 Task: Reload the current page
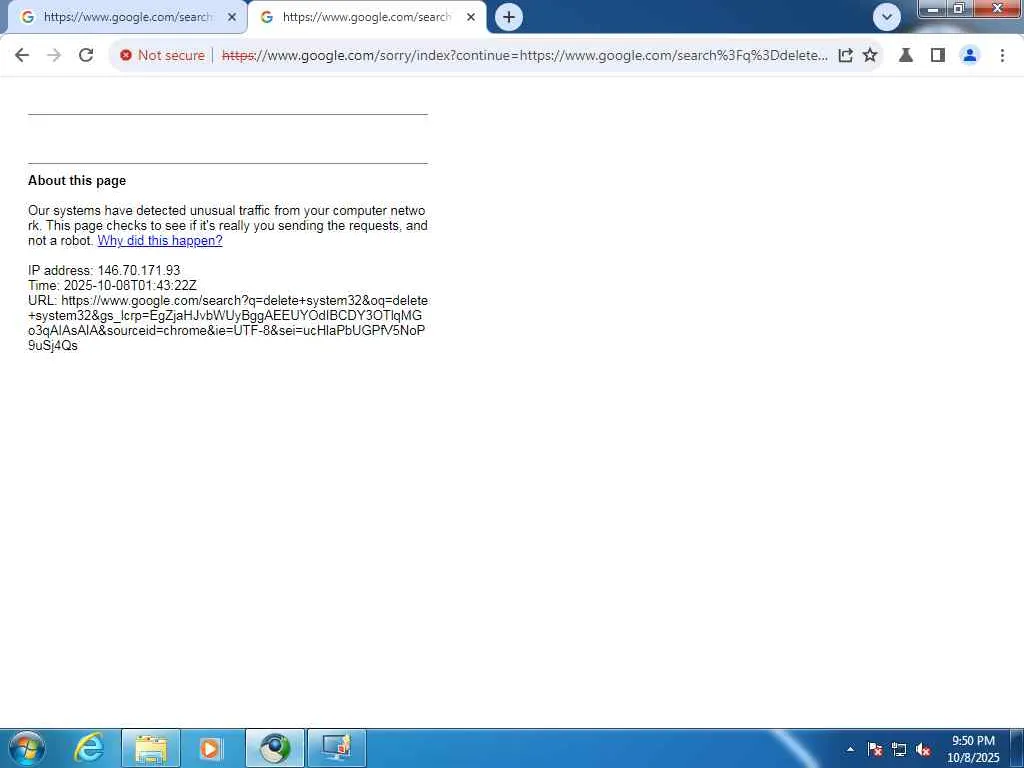click(86, 55)
